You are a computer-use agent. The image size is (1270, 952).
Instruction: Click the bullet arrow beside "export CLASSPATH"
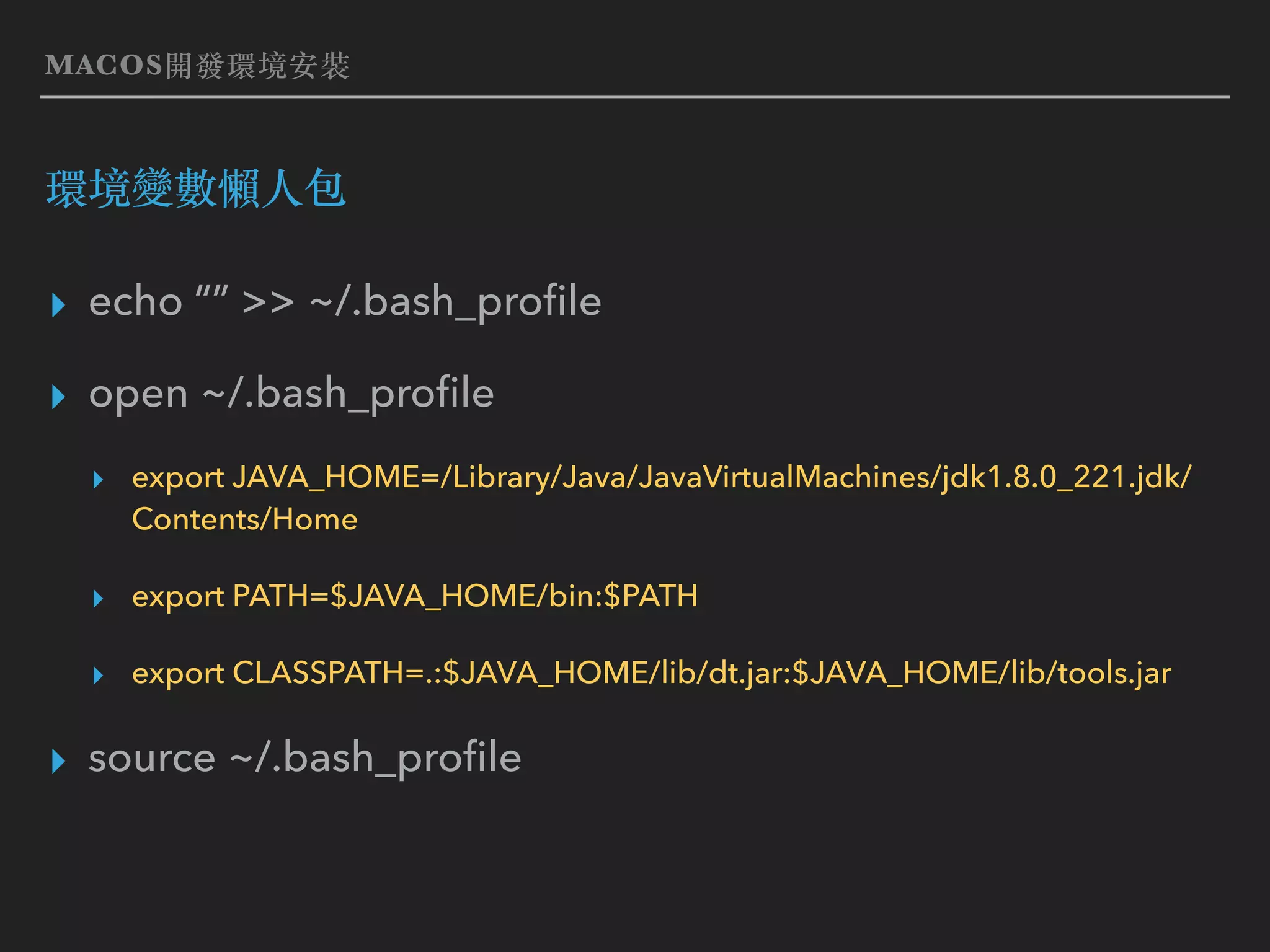pyautogui.click(x=98, y=676)
